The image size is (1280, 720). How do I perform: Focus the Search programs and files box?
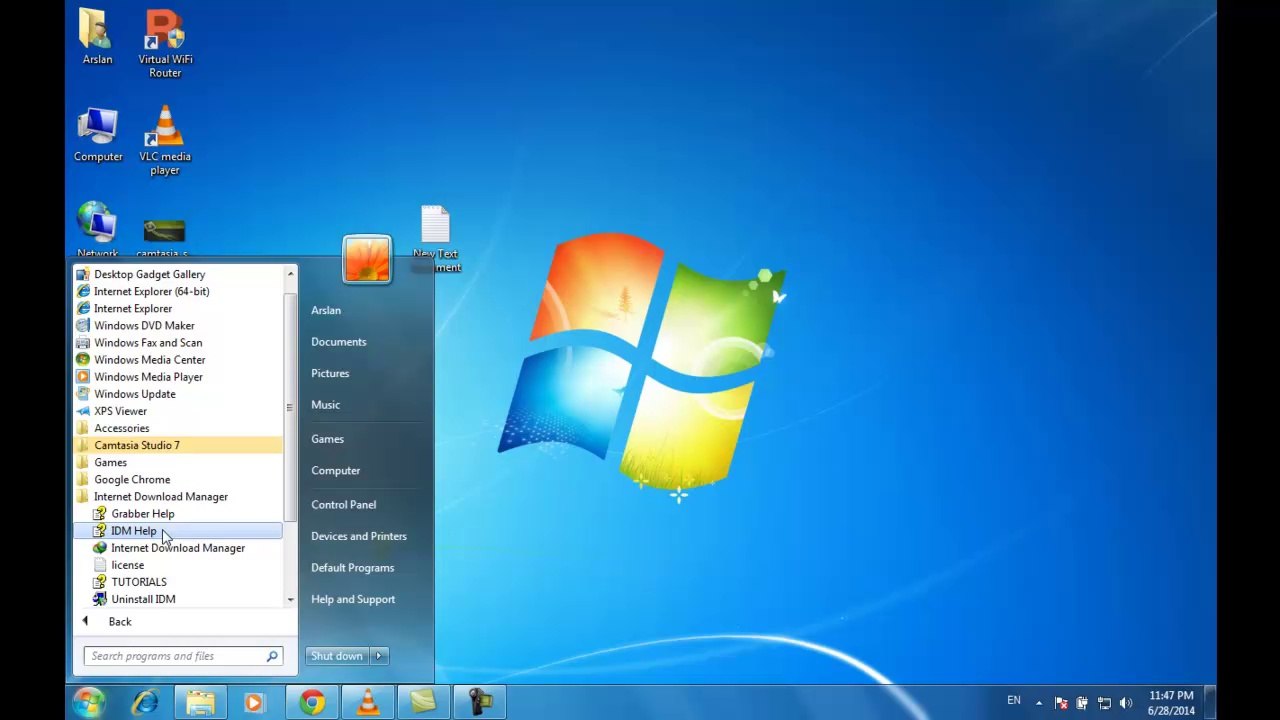(176, 656)
